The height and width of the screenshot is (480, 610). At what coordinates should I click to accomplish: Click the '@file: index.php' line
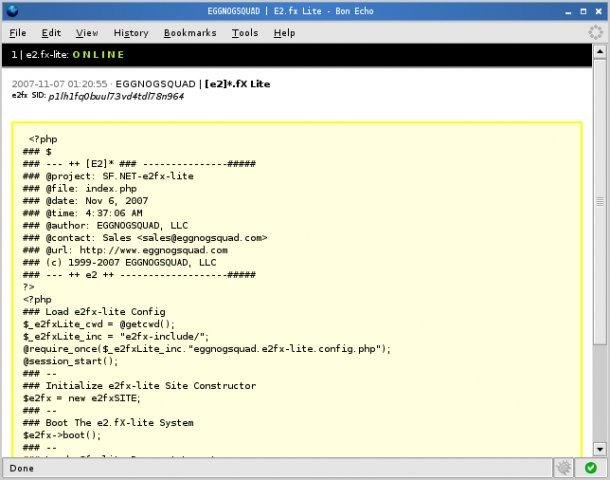[x=80, y=189]
